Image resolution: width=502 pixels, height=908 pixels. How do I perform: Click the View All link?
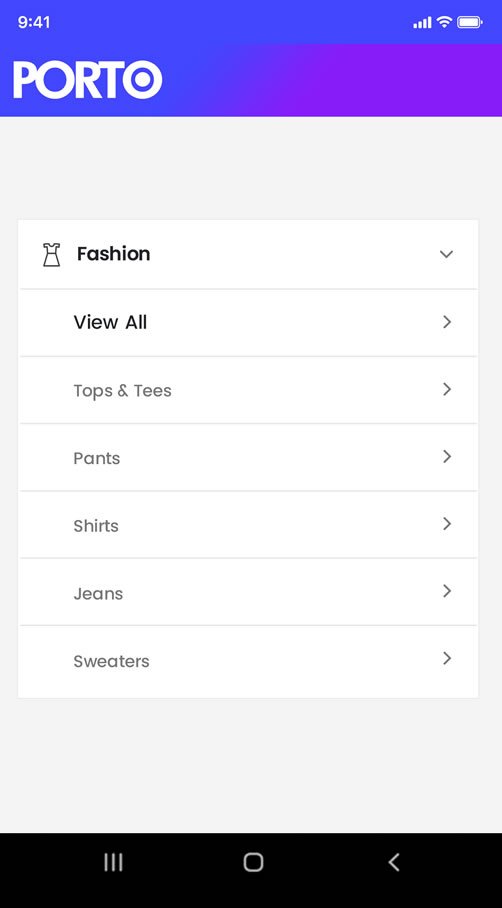110,323
